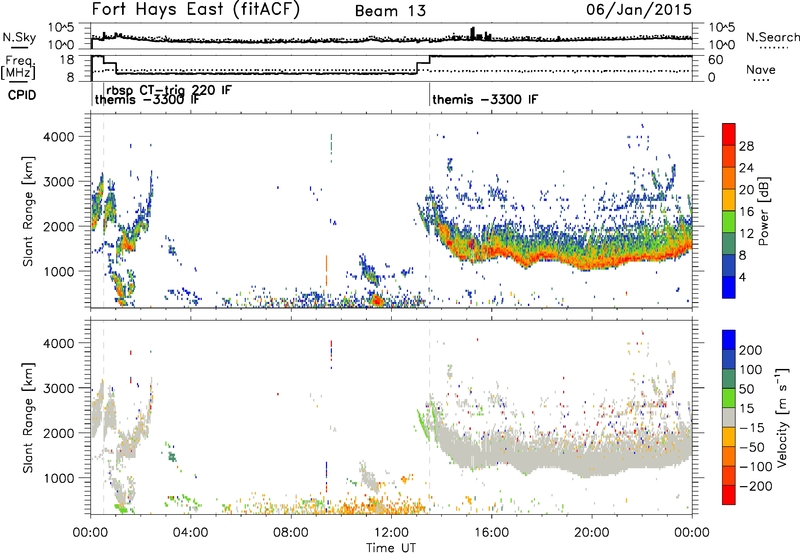Click the 'Velocity [m s-1]' colorbar label
Screen dimensions: 800x554
783,417
